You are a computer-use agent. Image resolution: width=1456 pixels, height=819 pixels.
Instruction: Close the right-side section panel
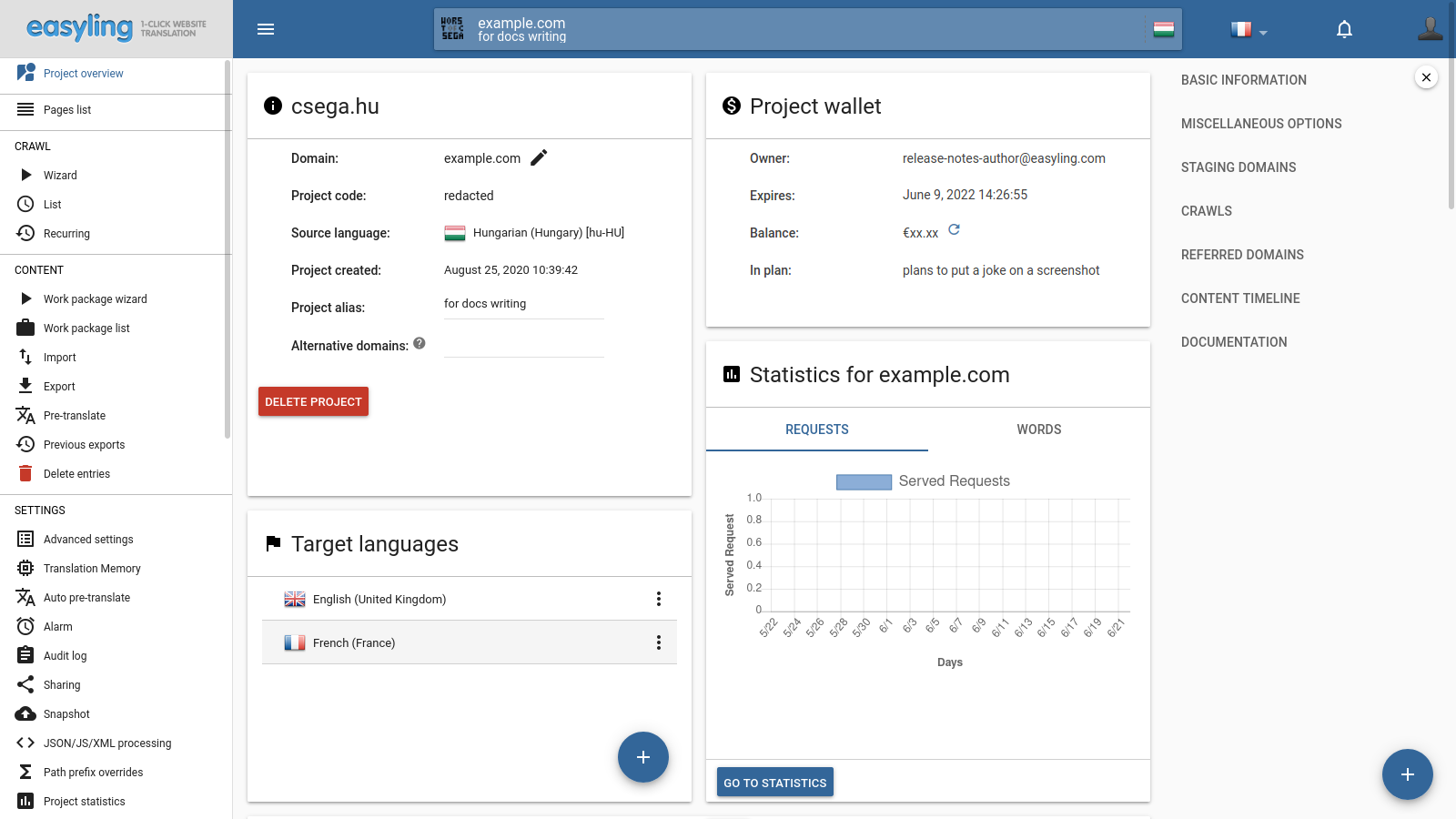click(1426, 77)
